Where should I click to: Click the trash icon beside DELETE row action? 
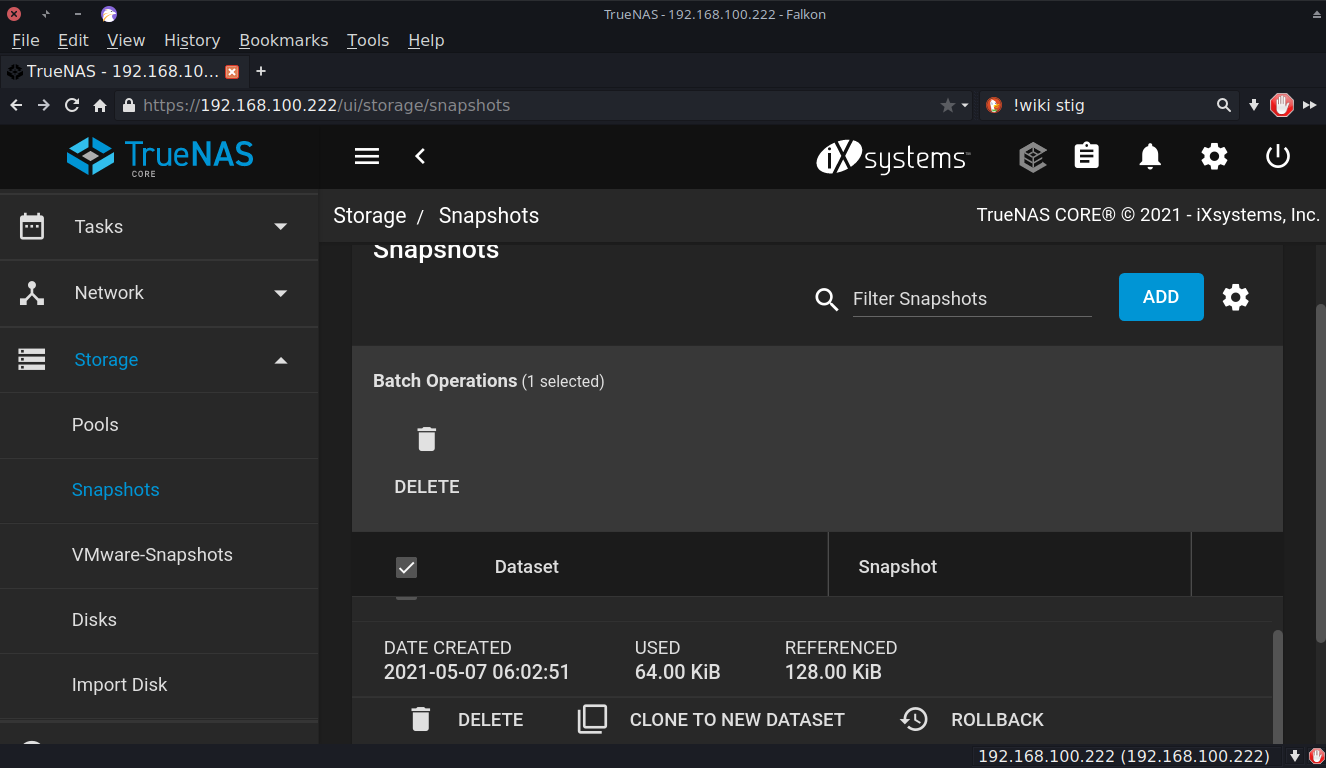pos(421,719)
